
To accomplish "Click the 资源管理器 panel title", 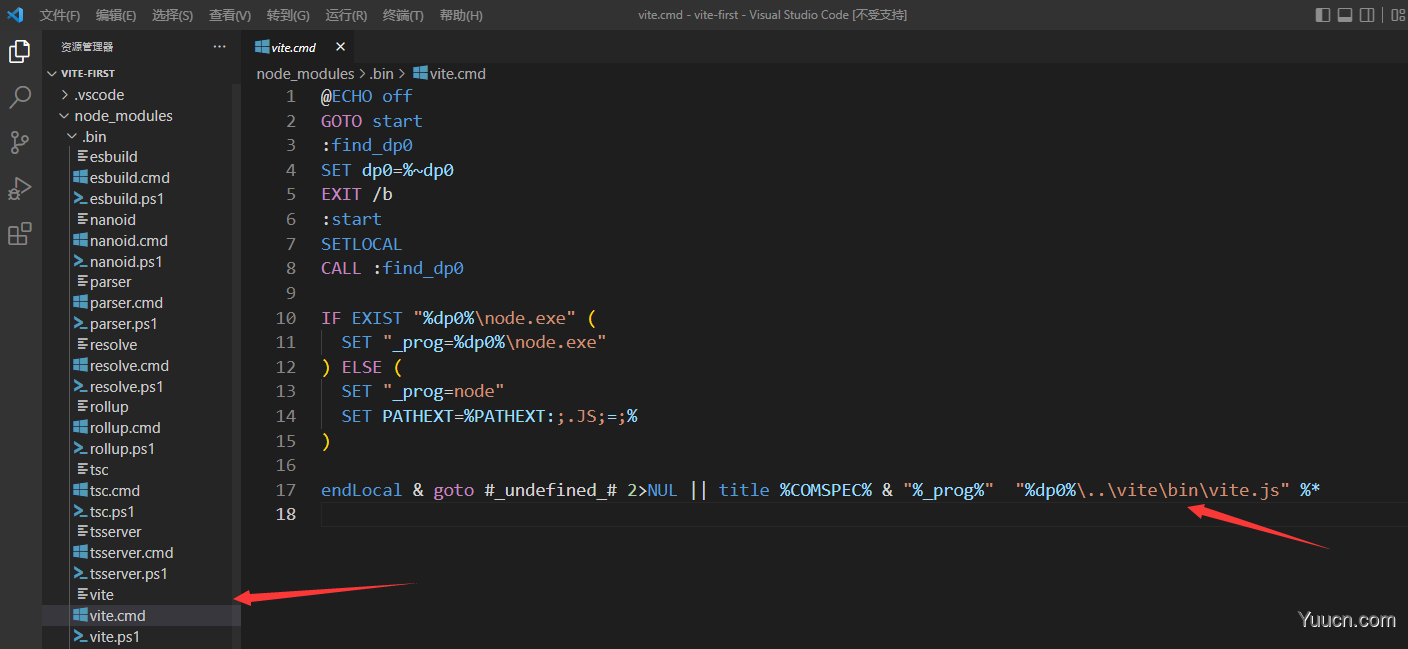I will point(87,47).
